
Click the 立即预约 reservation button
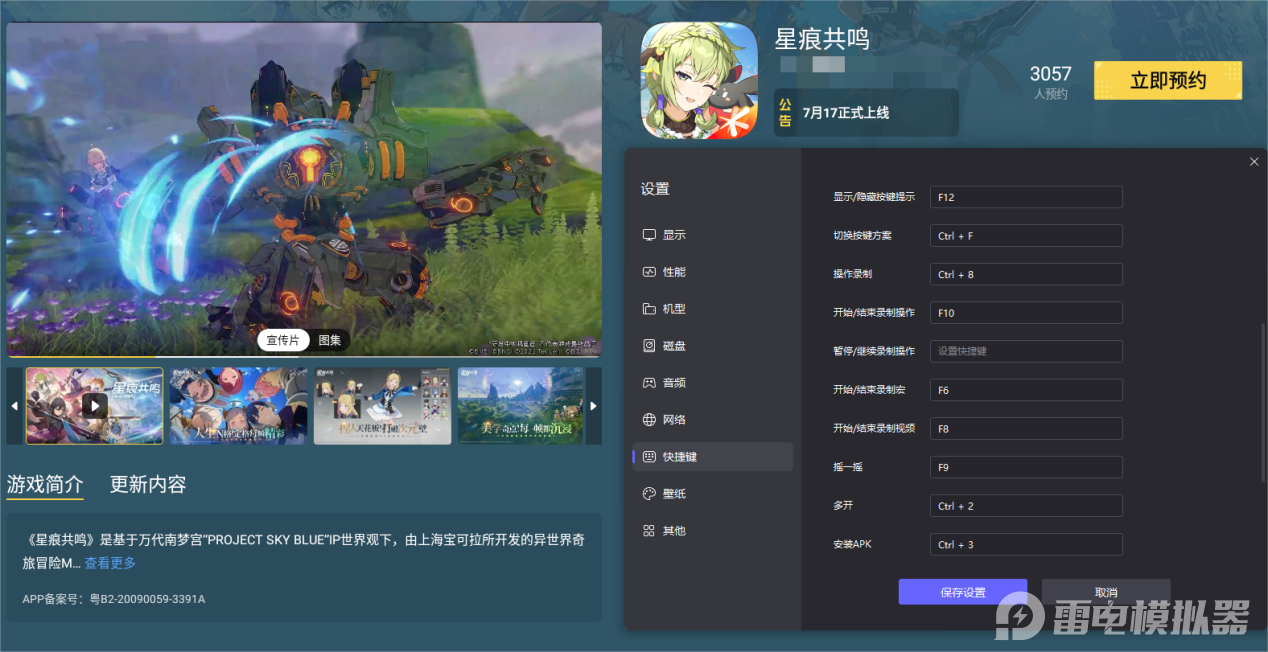coord(1167,80)
